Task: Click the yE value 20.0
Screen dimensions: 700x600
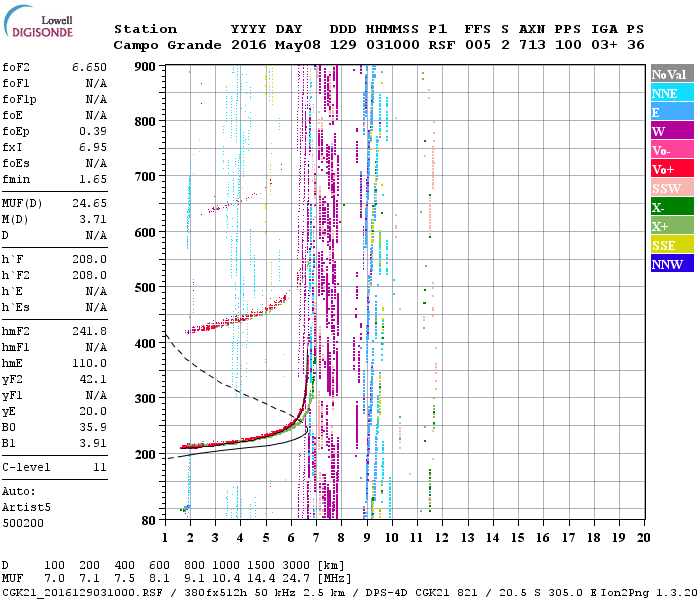Action: click(93, 412)
